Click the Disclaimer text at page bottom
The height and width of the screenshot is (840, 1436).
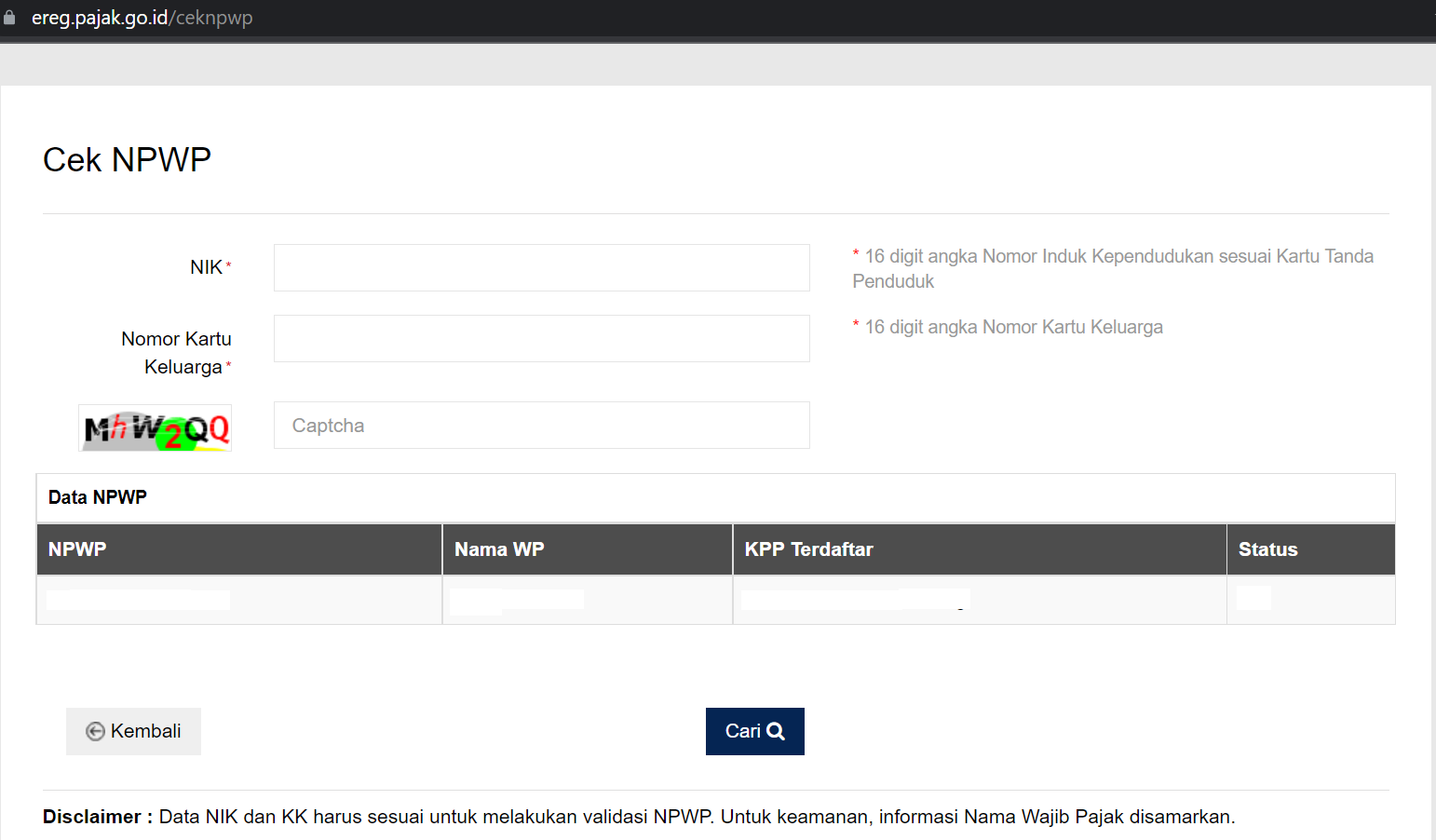[x=638, y=817]
